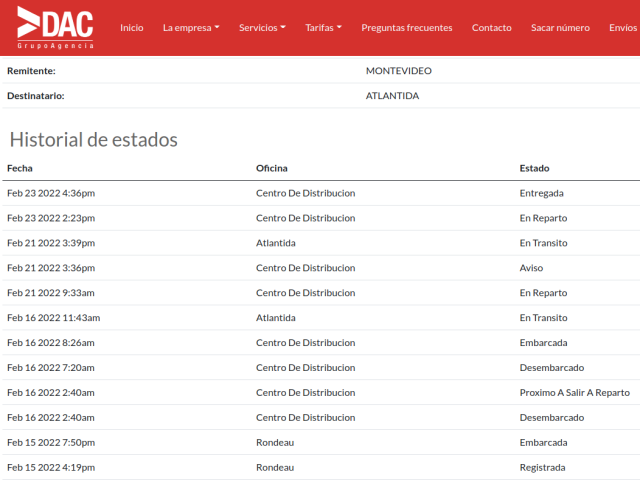
Task: Select Desembarcado status at 7:20am row
Action: tap(551, 367)
